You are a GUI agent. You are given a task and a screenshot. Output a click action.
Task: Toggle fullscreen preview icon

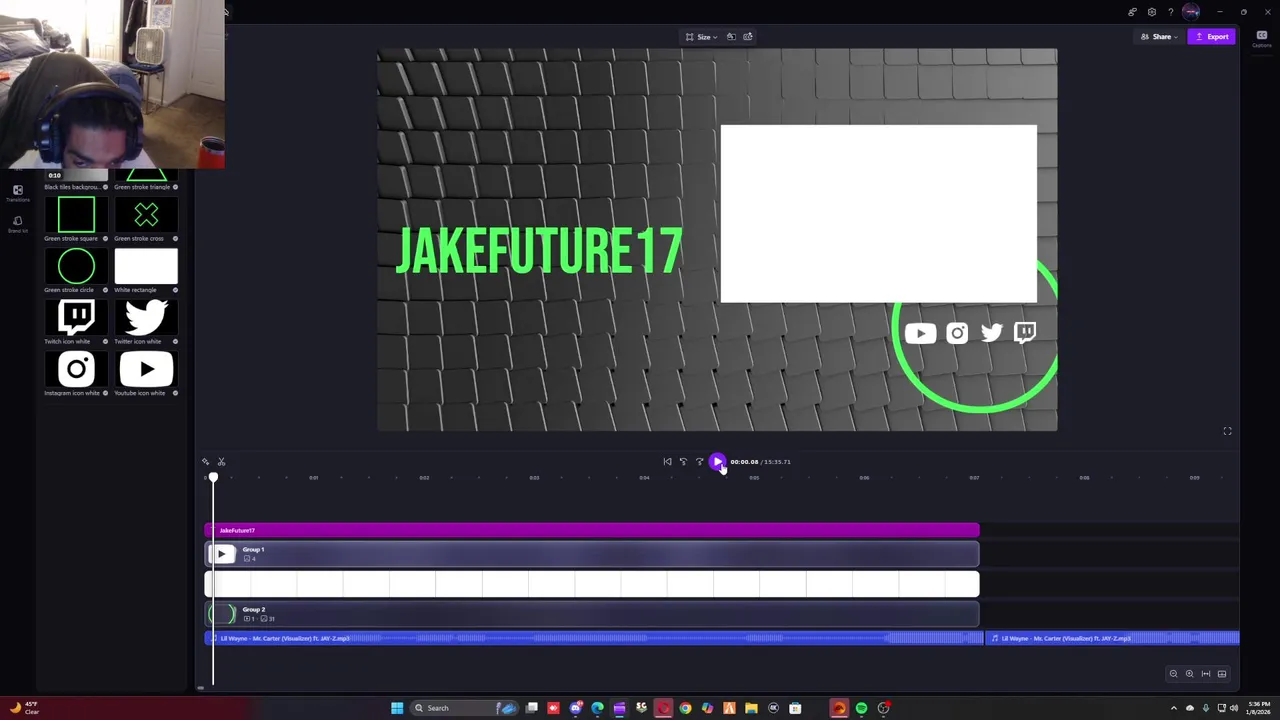tap(1227, 431)
